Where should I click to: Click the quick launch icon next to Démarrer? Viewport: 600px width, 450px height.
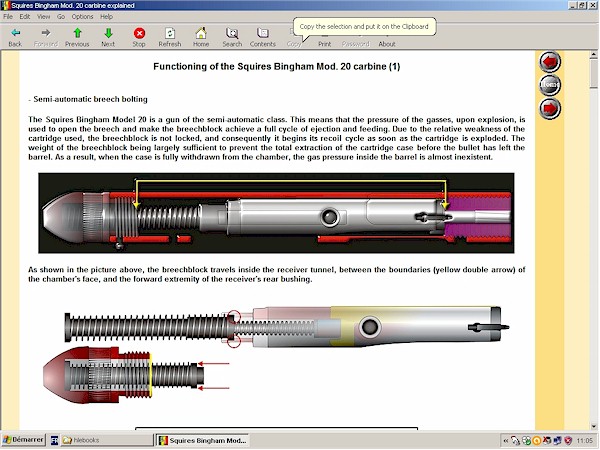click(x=54, y=440)
